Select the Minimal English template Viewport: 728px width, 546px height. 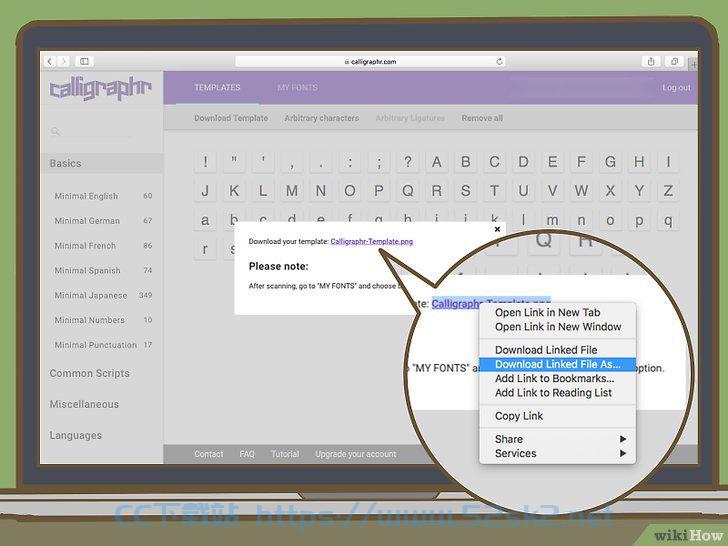tap(103, 196)
